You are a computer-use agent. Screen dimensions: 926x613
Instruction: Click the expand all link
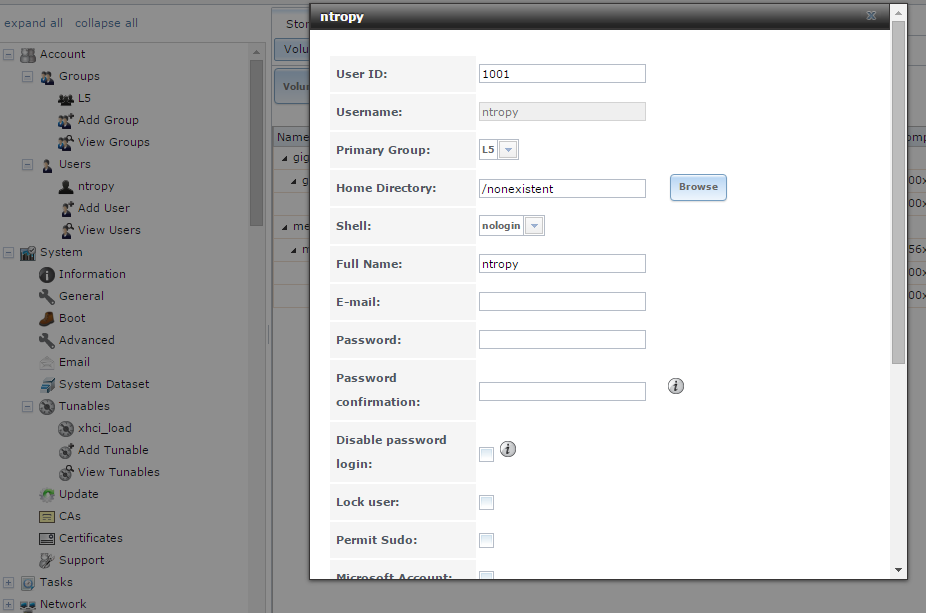coord(33,23)
